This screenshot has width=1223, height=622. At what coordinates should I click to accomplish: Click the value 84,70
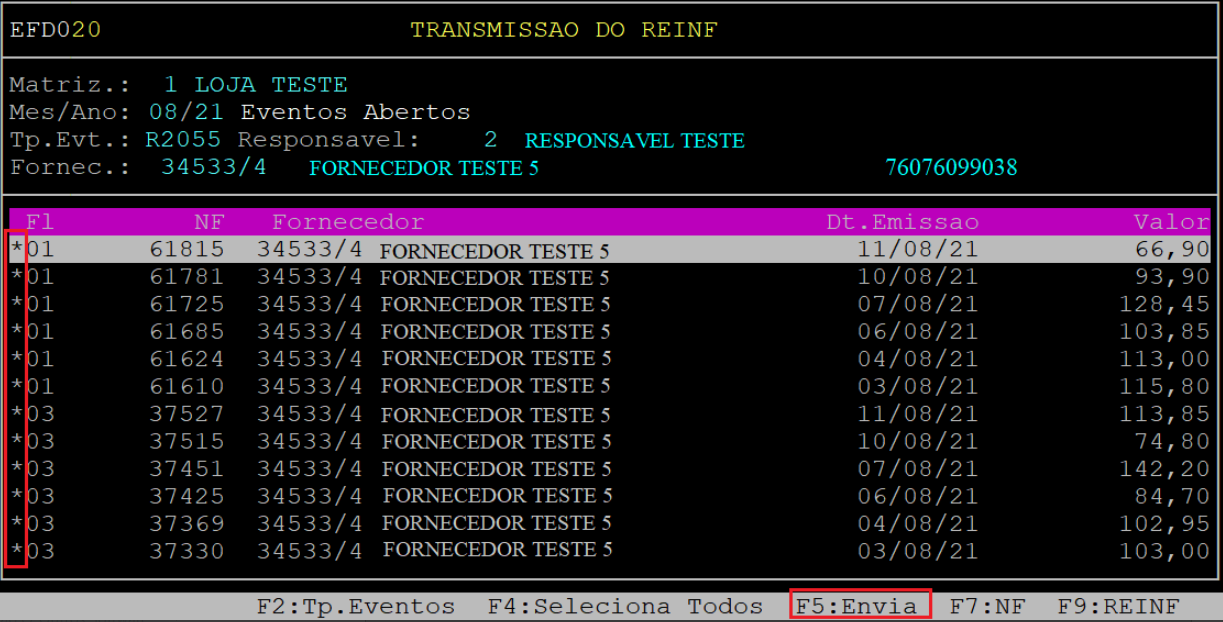[1172, 496]
